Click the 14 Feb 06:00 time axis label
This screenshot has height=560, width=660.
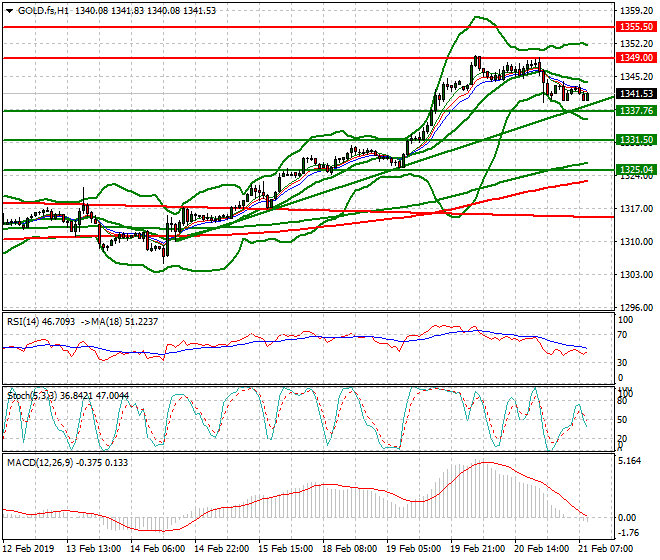[157, 549]
